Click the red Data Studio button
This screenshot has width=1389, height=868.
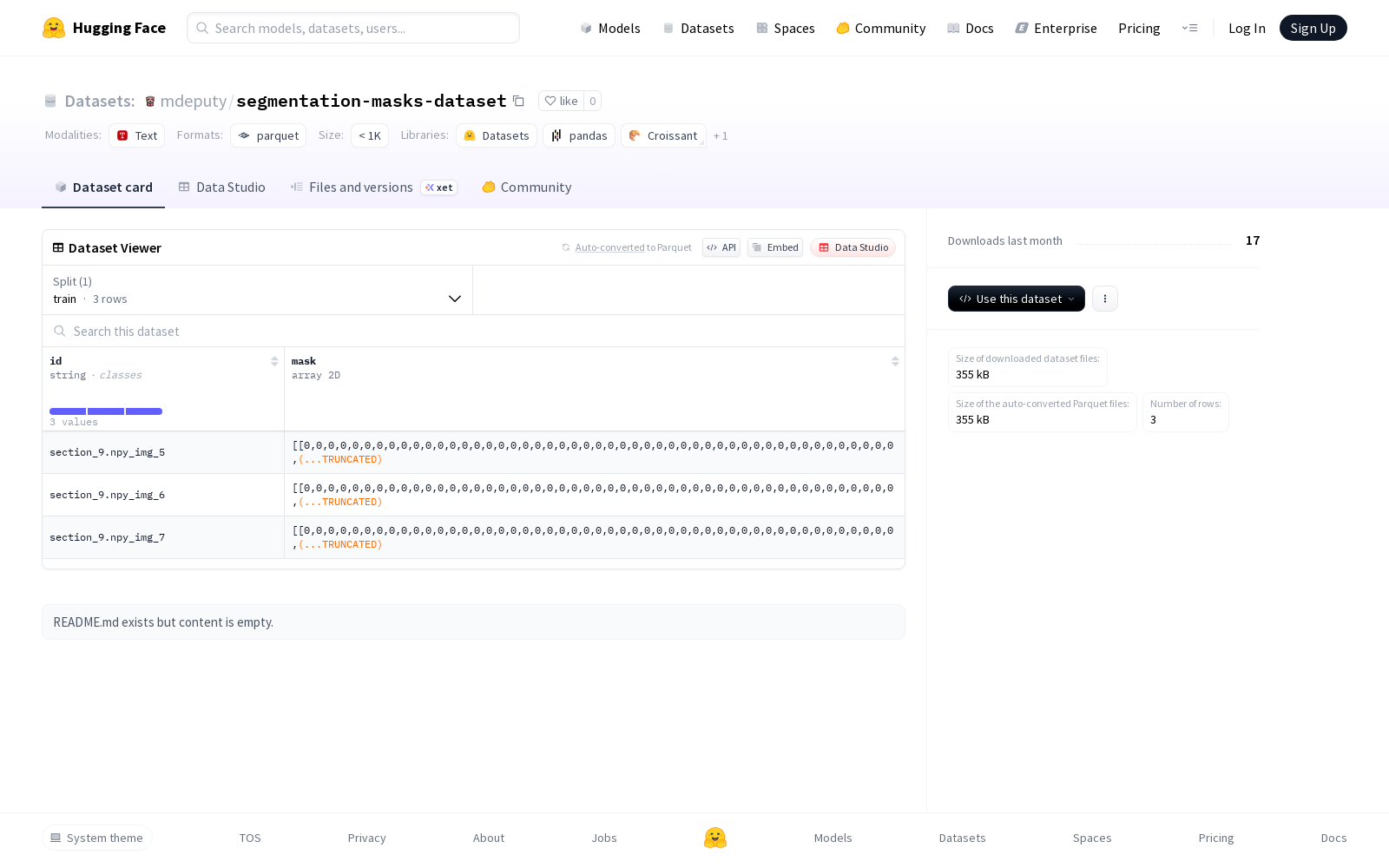(852, 247)
